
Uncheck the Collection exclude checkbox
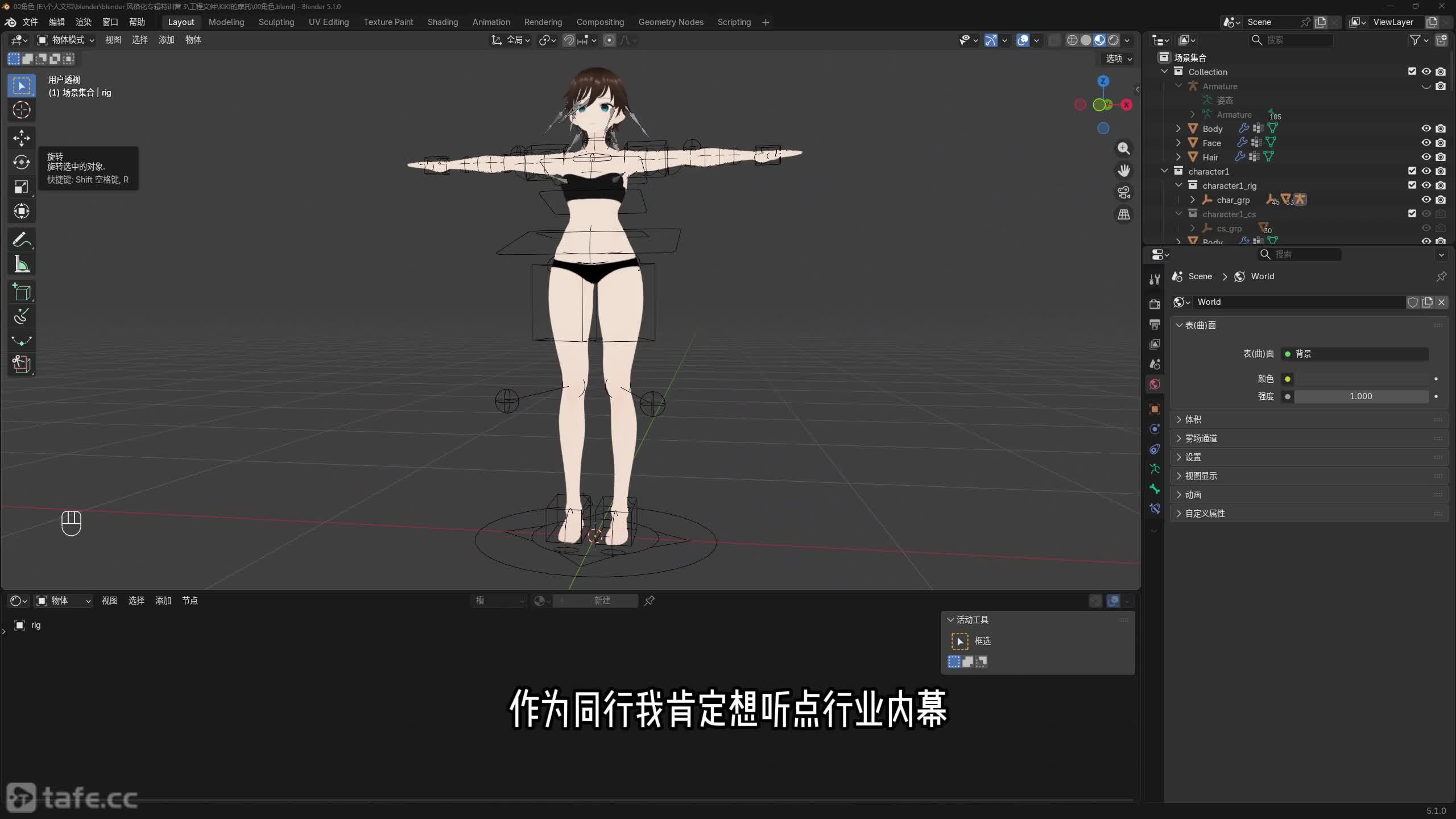click(x=1412, y=72)
